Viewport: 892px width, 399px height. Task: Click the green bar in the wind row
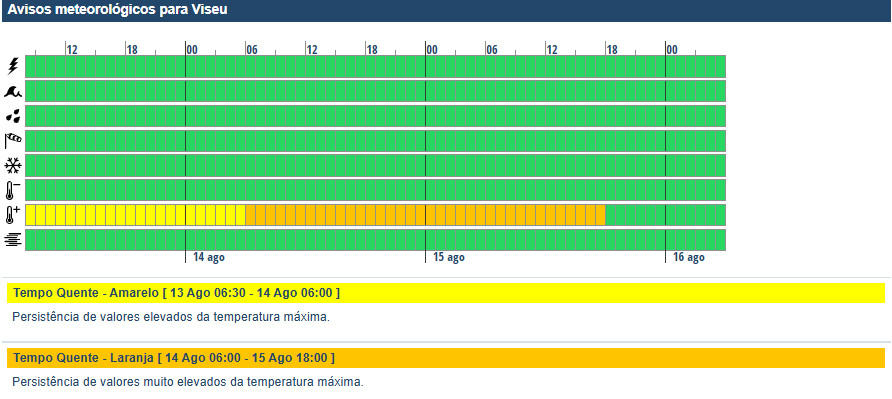pyautogui.click(x=375, y=141)
